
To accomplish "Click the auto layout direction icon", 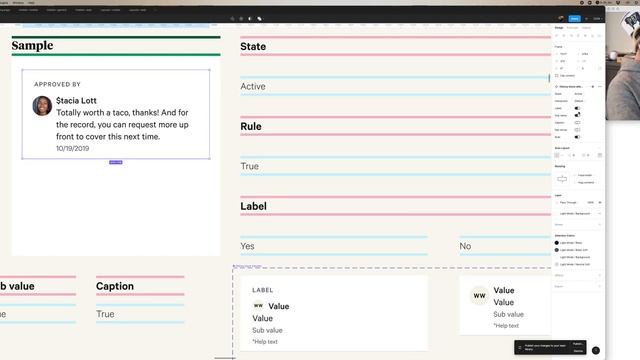I will pos(557,156).
